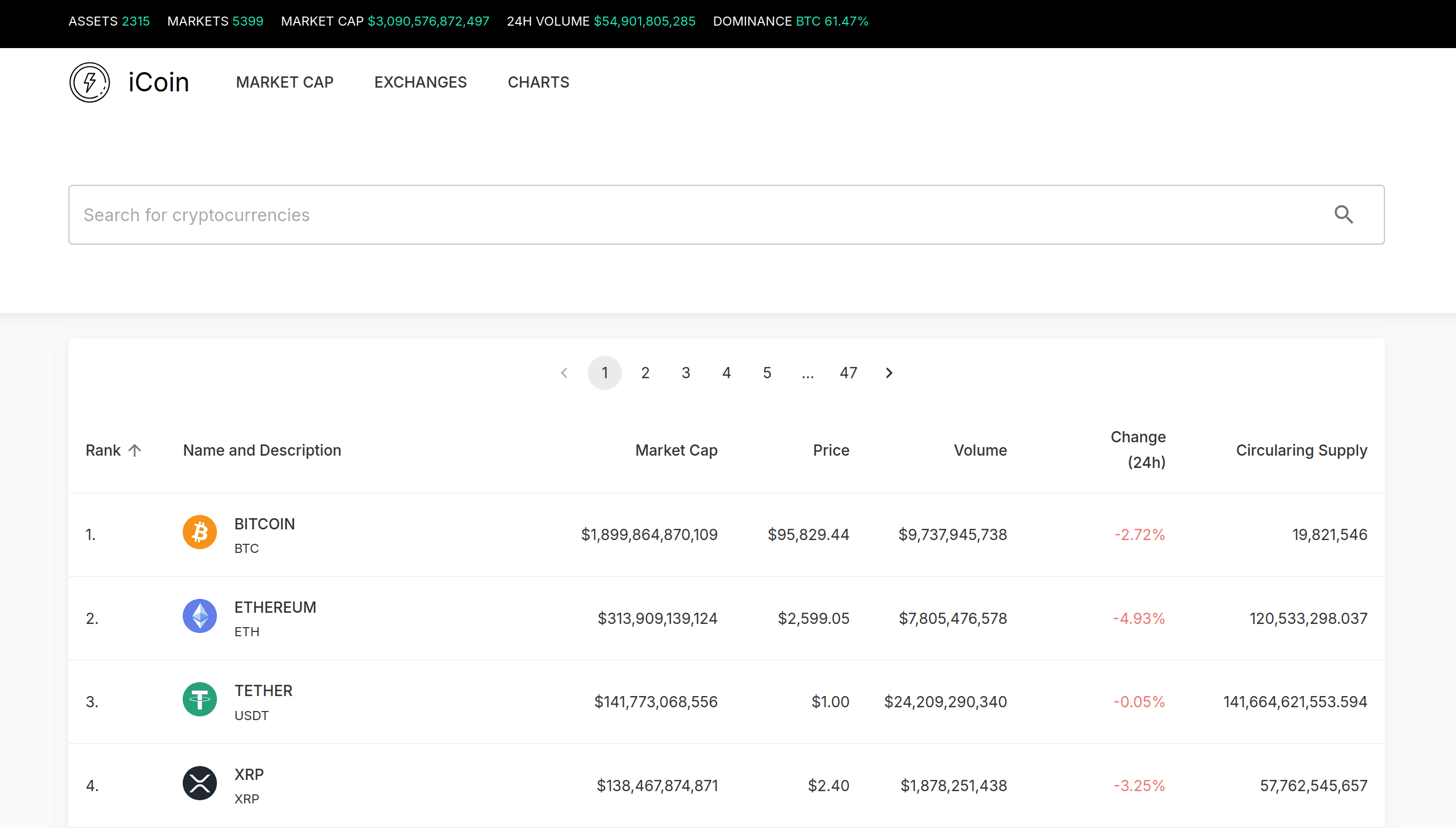Open XRP name link
This screenshot has width=1456, height=828.
(x=249, y=775)
